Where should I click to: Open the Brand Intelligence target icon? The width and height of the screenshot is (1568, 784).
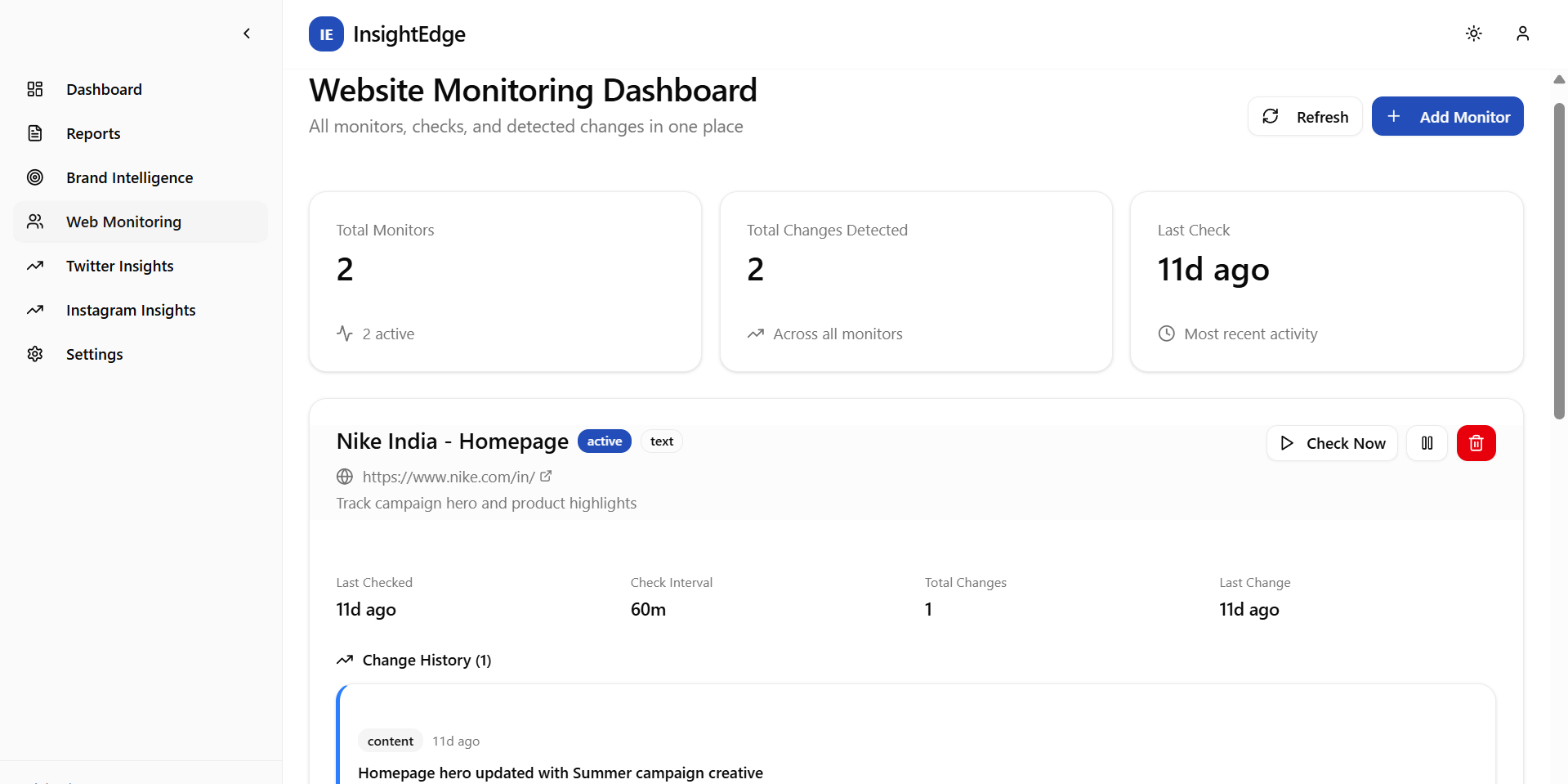tap(35, 177)
